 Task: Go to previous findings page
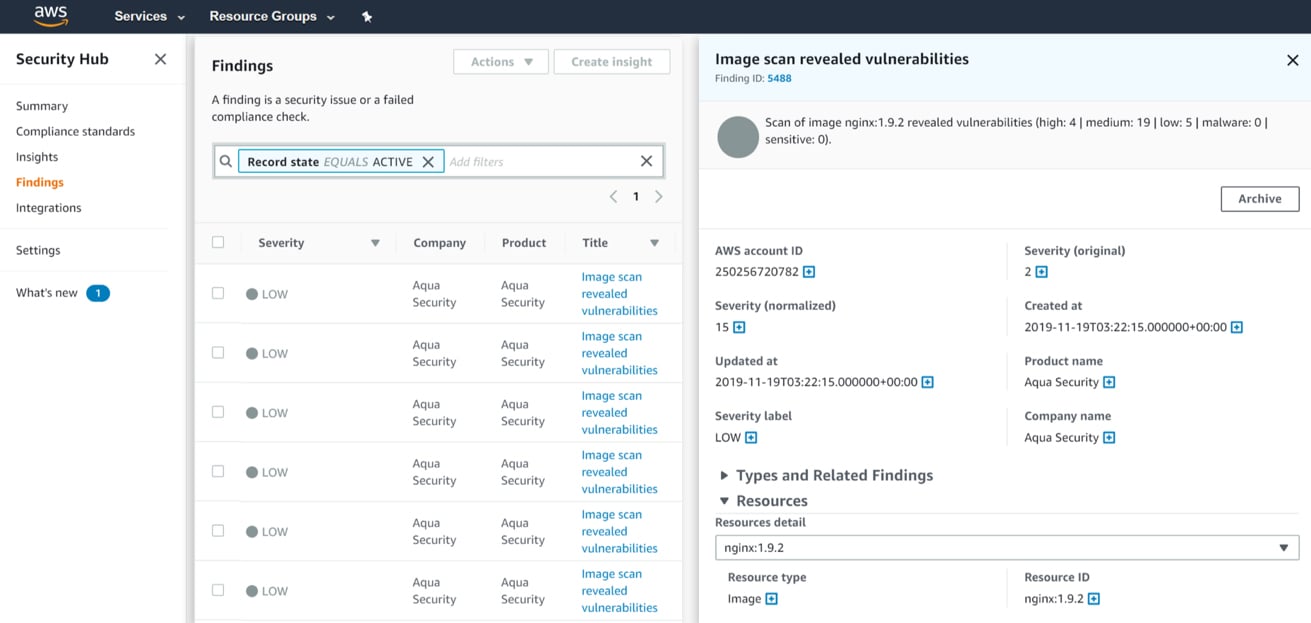613,197
